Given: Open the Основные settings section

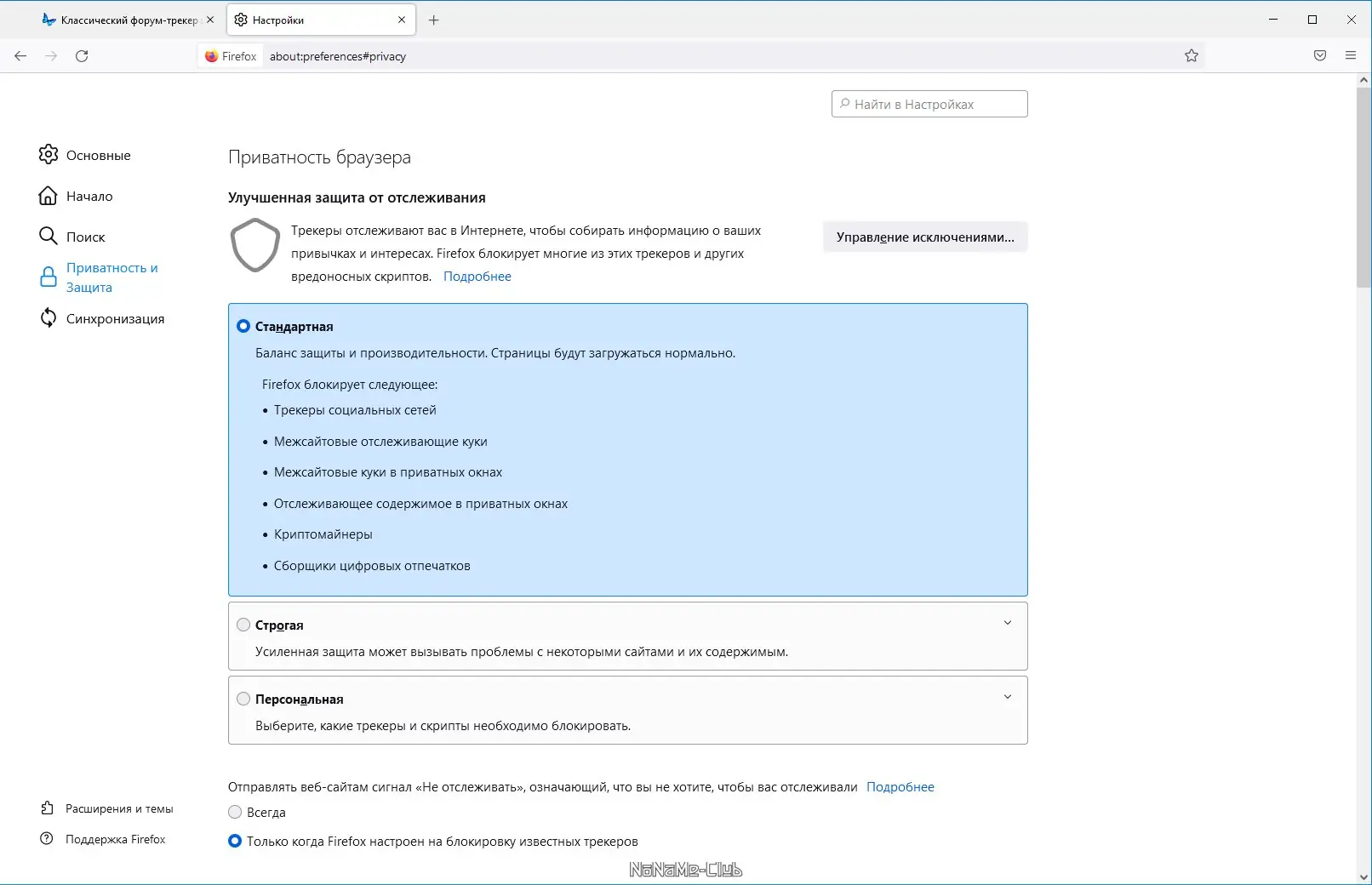Looking at the screenshot, I should (98, 155).
